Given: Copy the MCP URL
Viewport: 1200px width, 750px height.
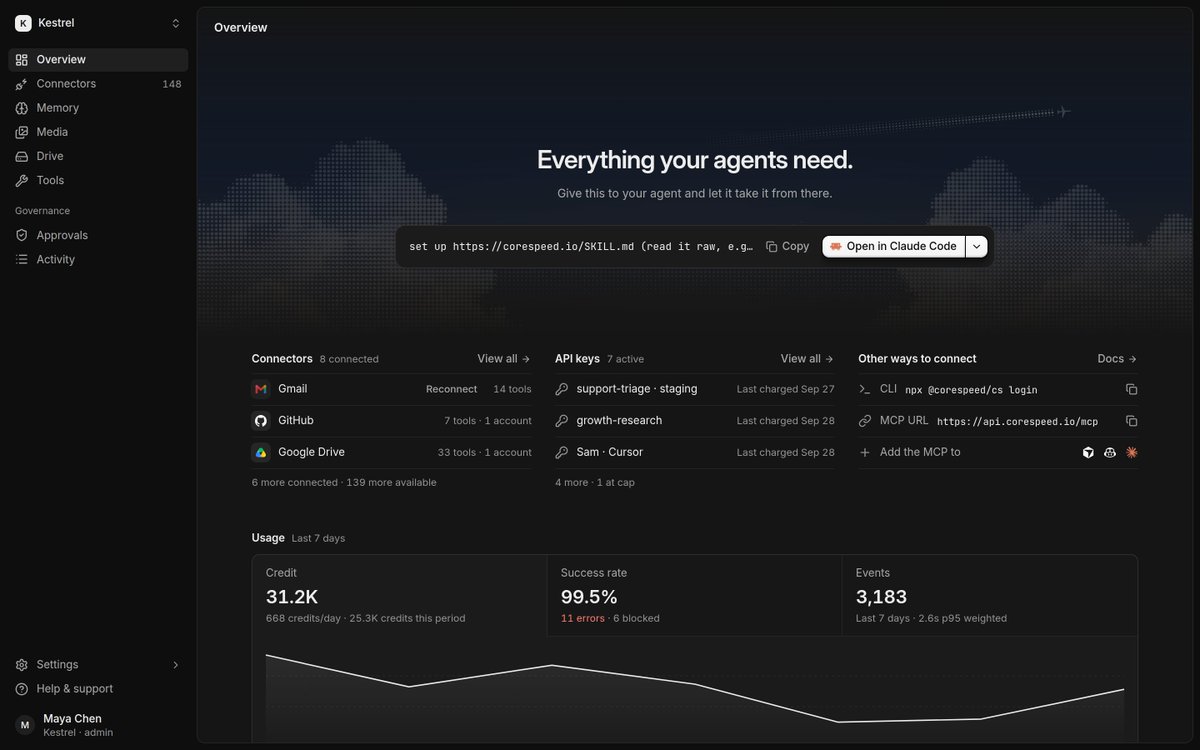Looking at the screenshot, I should tap(1131, 421).
